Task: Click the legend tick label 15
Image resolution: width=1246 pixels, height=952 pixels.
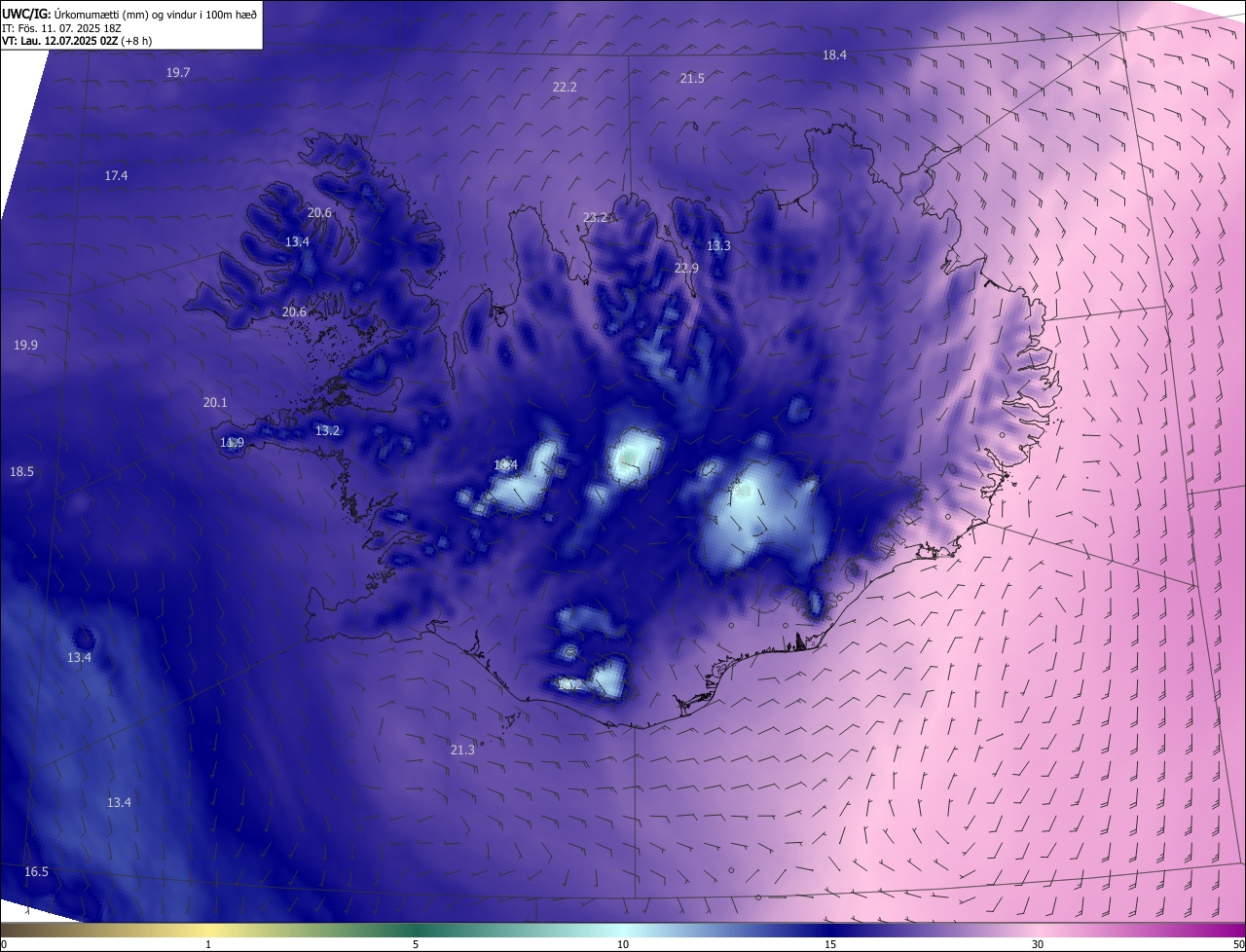Action: point(830,944)
